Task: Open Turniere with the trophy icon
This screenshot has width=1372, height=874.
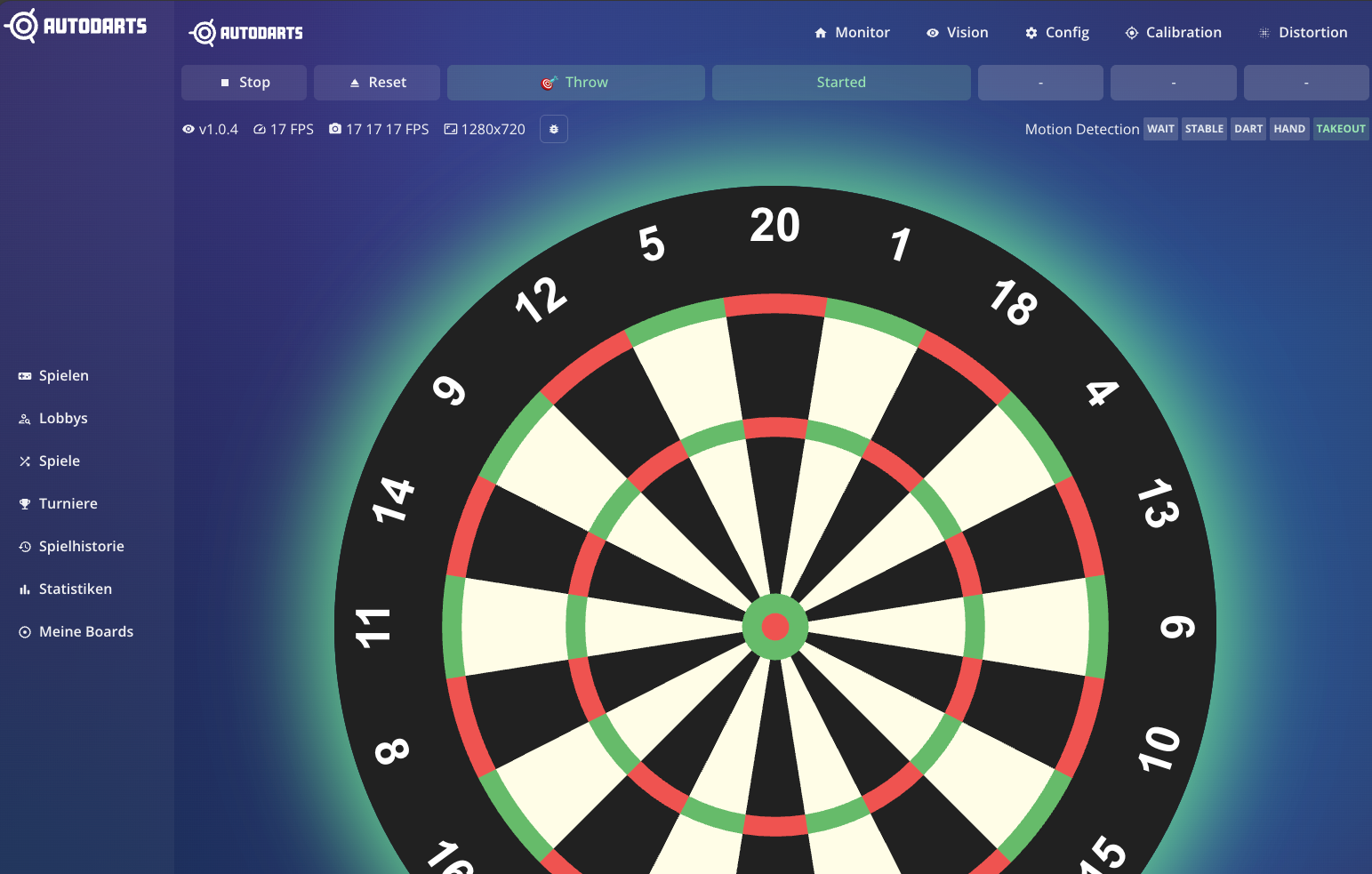Action: (68, 504)
